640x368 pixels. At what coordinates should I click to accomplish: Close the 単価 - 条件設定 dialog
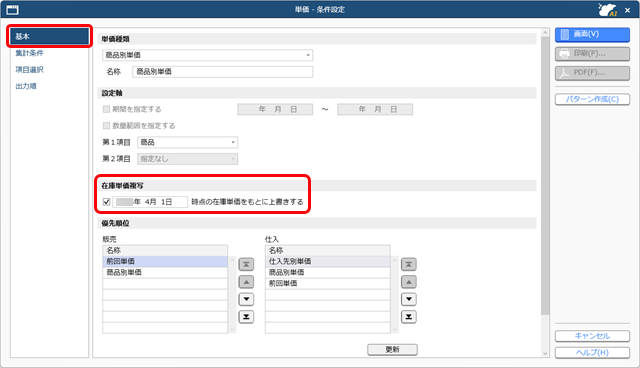(x=627, y=10)
